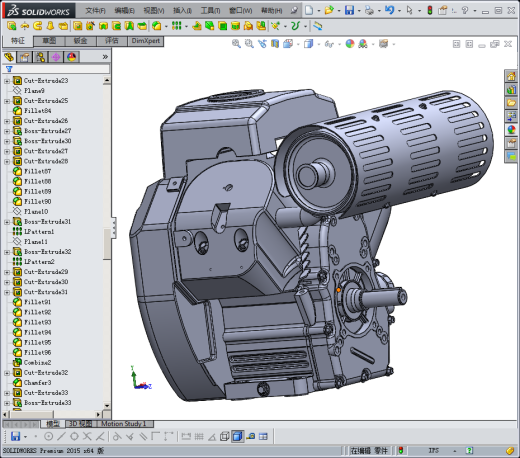Viewport: 520px width, 458px height.
Task: Expand the Cut-Extrude23 feature node
Action: coord(7,81)
